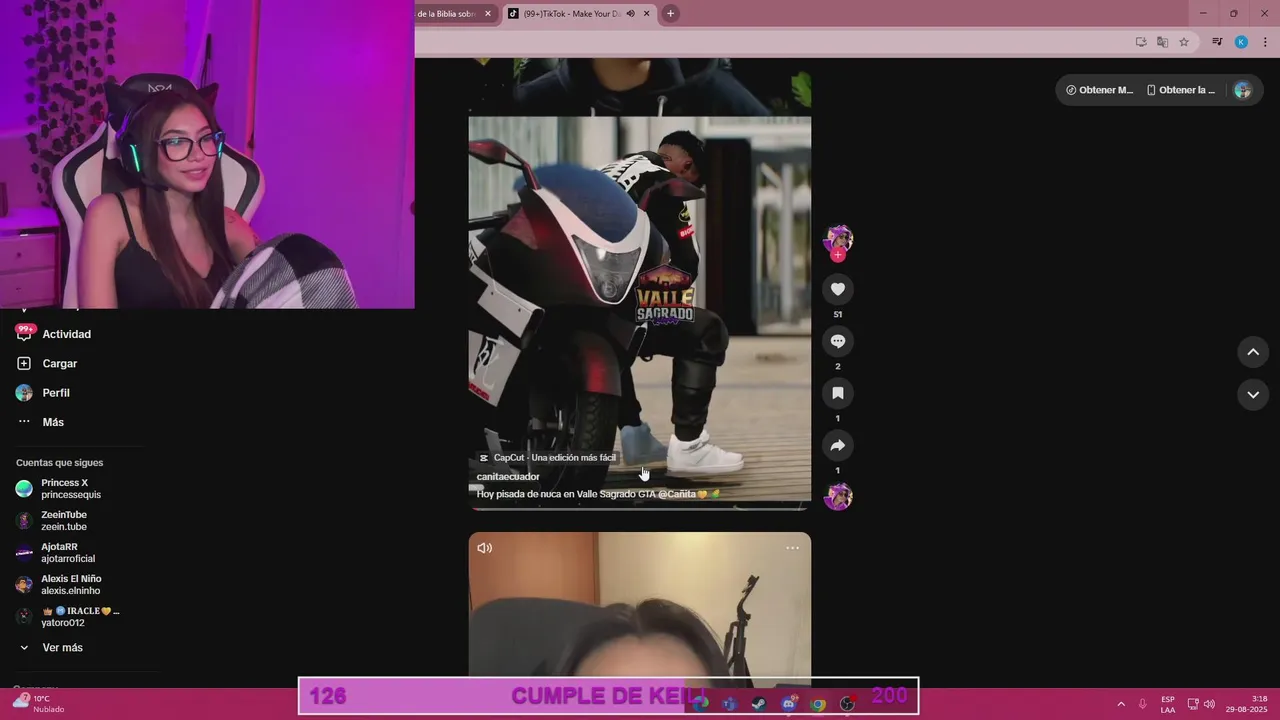Expand Ver más followed accounts
1280x720 pixels.
[62, 648]
